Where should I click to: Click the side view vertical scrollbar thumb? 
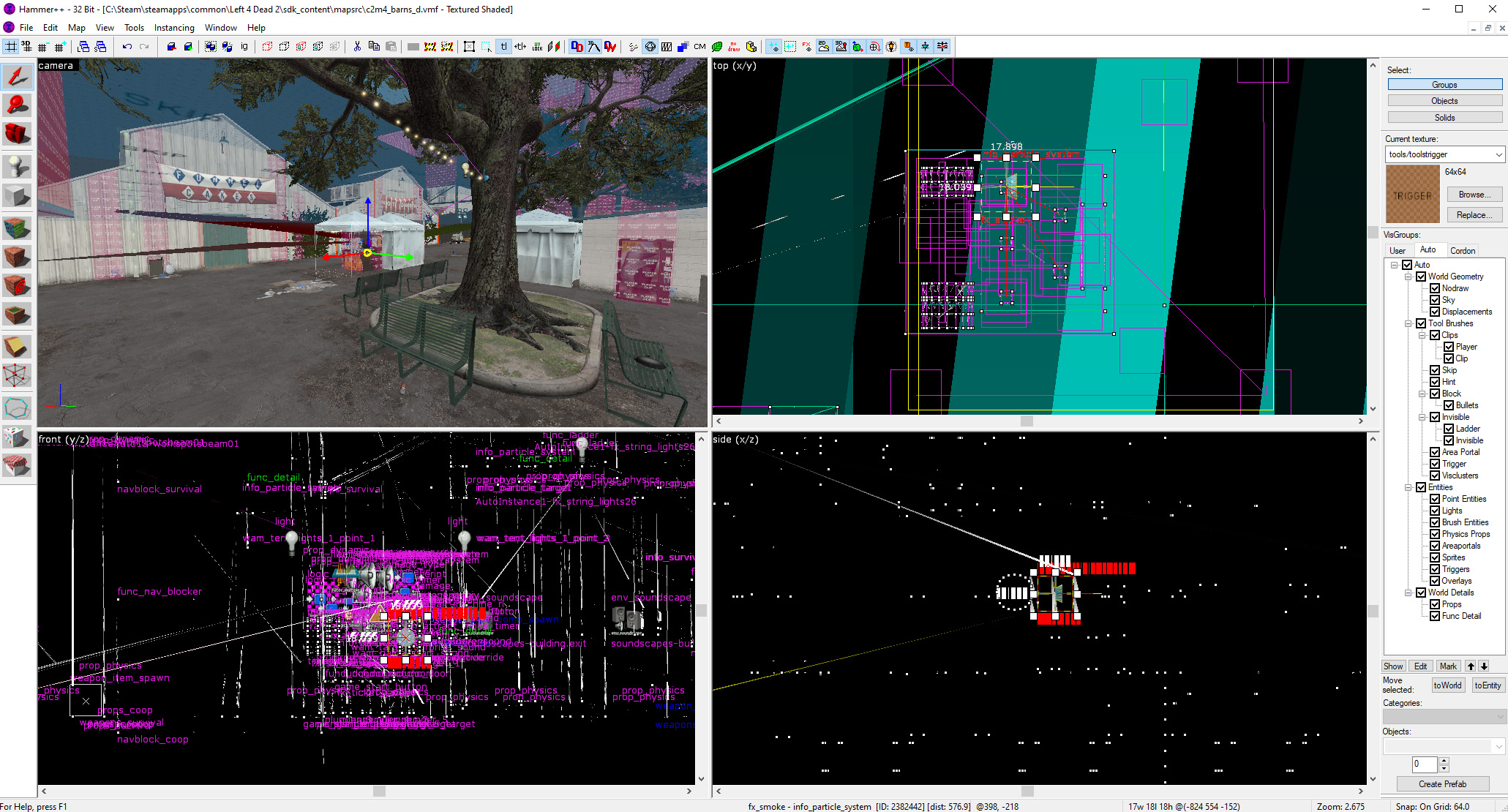[x=1373, y=610]
